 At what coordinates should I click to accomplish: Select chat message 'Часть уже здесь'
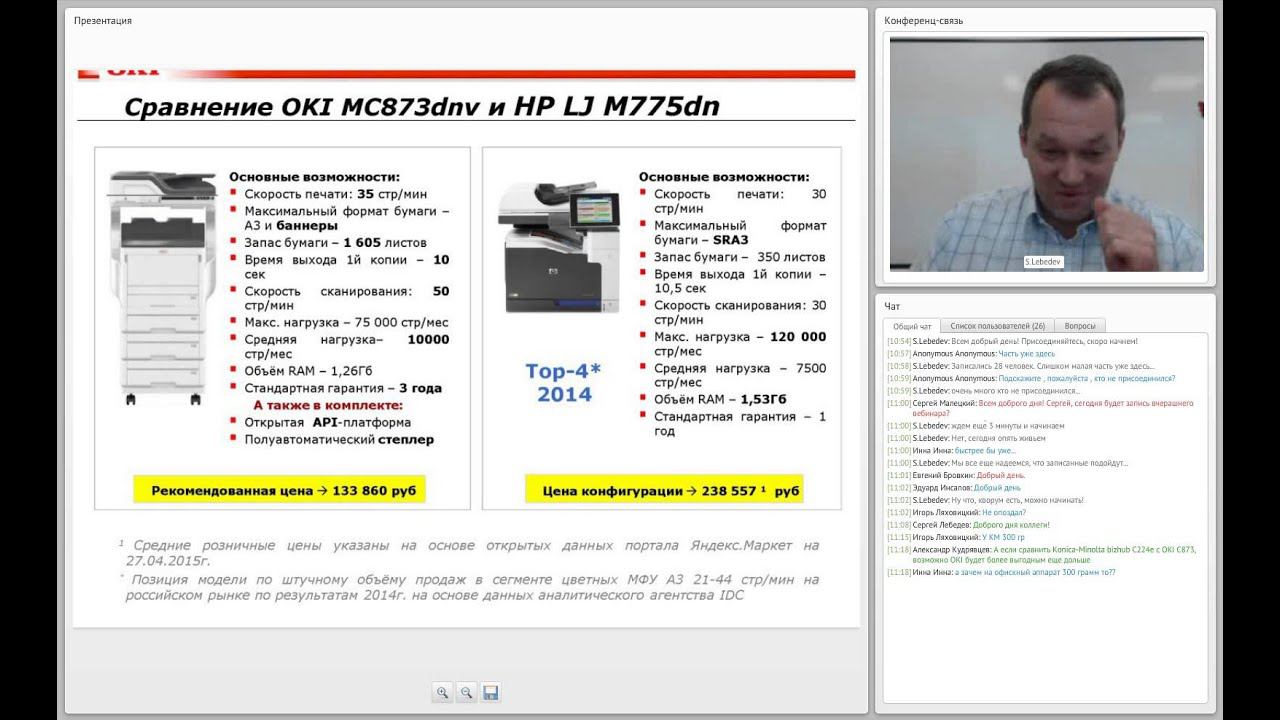point(971,354)
